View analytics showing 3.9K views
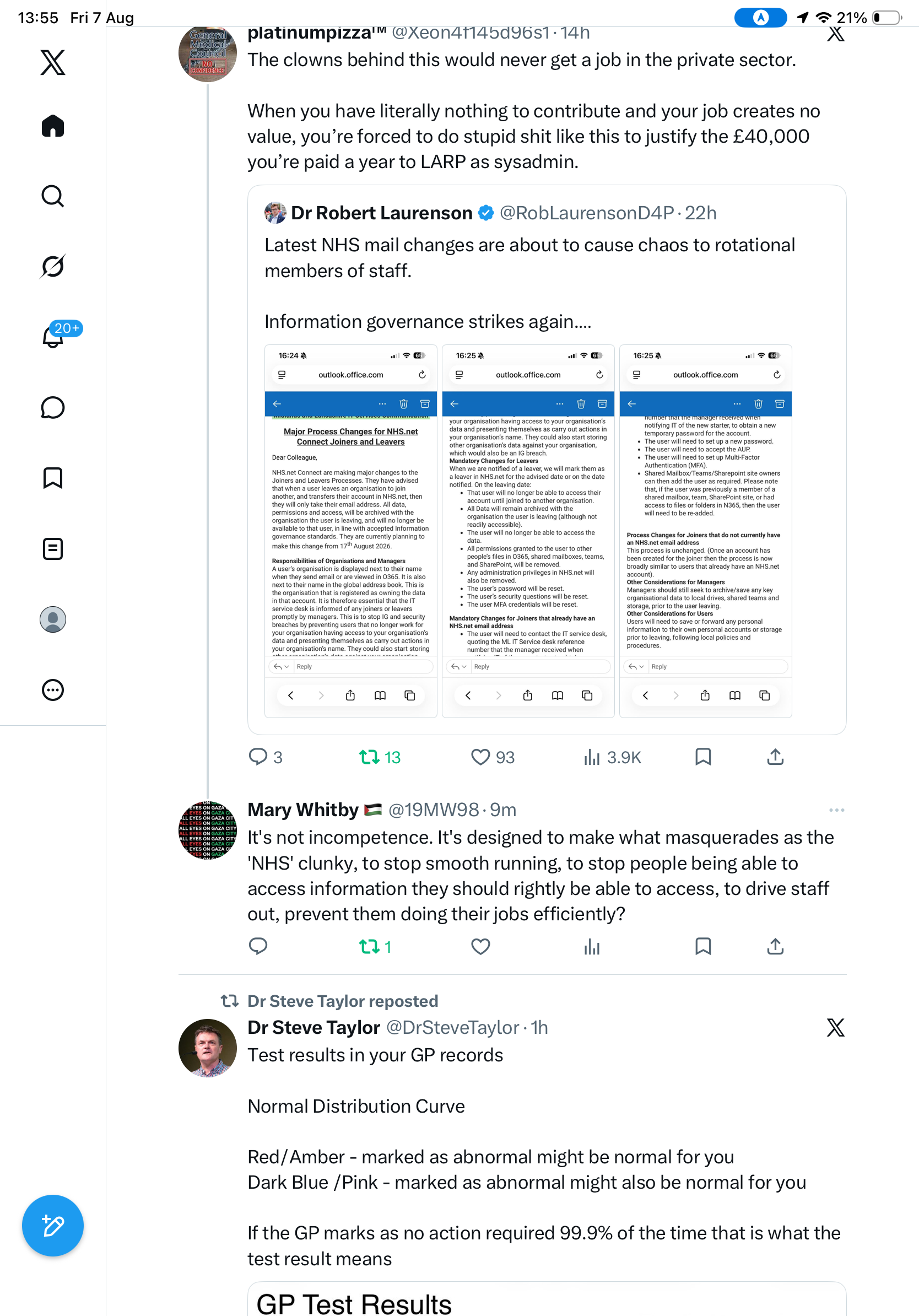The image size is (919, 1316). (612, 757)
